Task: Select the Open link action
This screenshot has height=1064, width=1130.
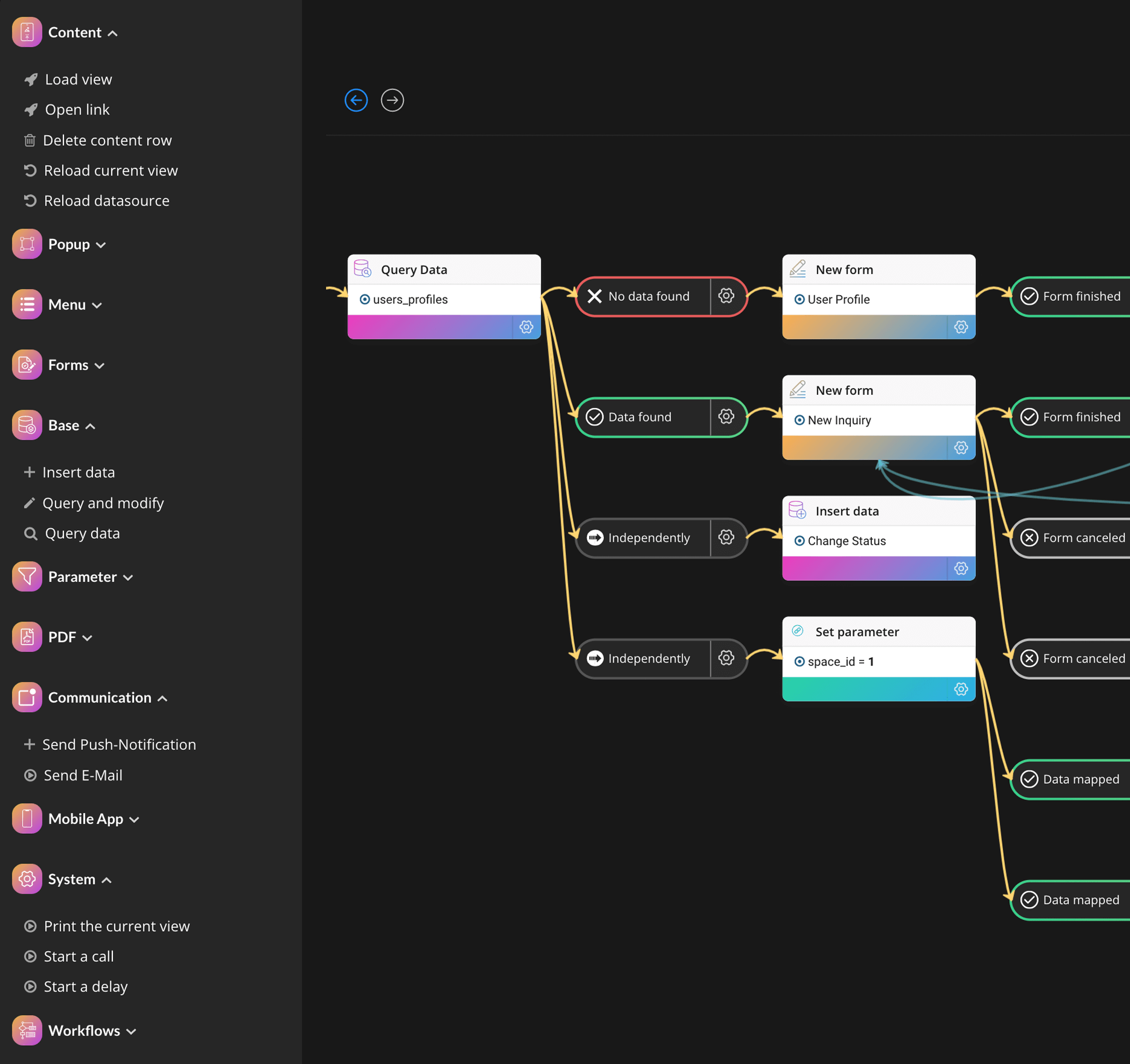Action: tap(67, 109)
